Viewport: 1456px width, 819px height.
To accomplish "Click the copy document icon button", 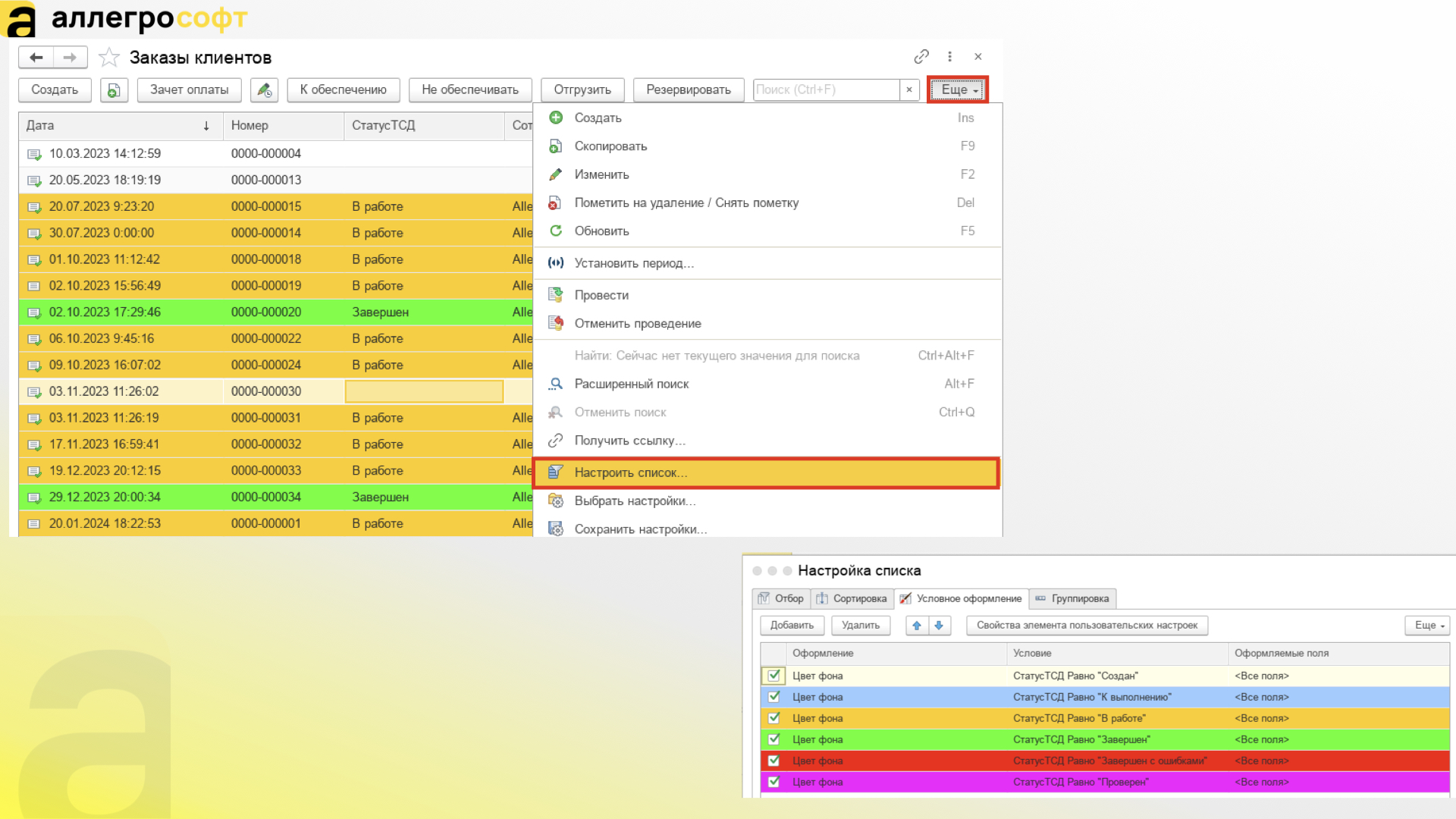I will coord(114,90).
